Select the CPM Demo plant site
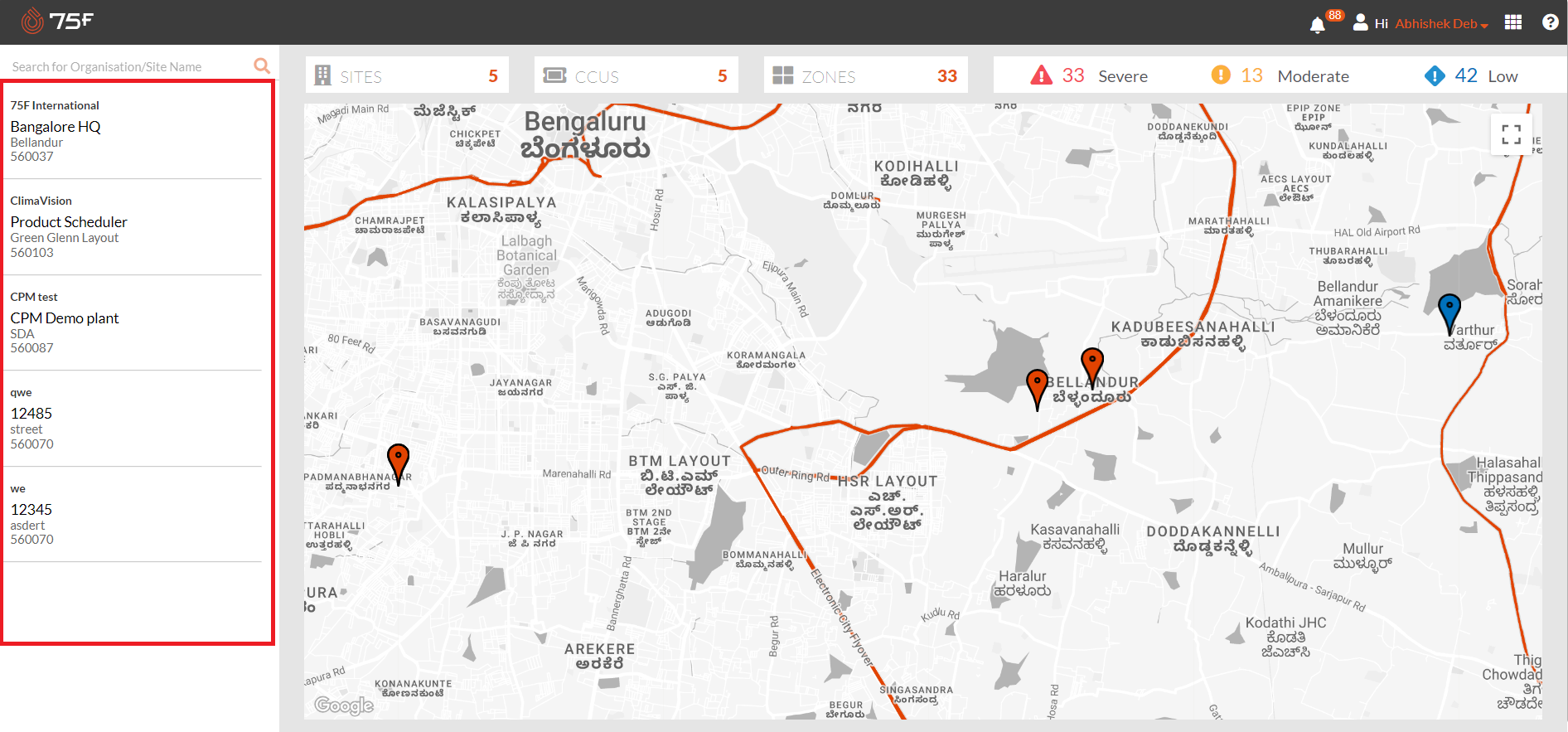Image resolution: width=1568 pixels, height=732 pixels. click(65, 318)
